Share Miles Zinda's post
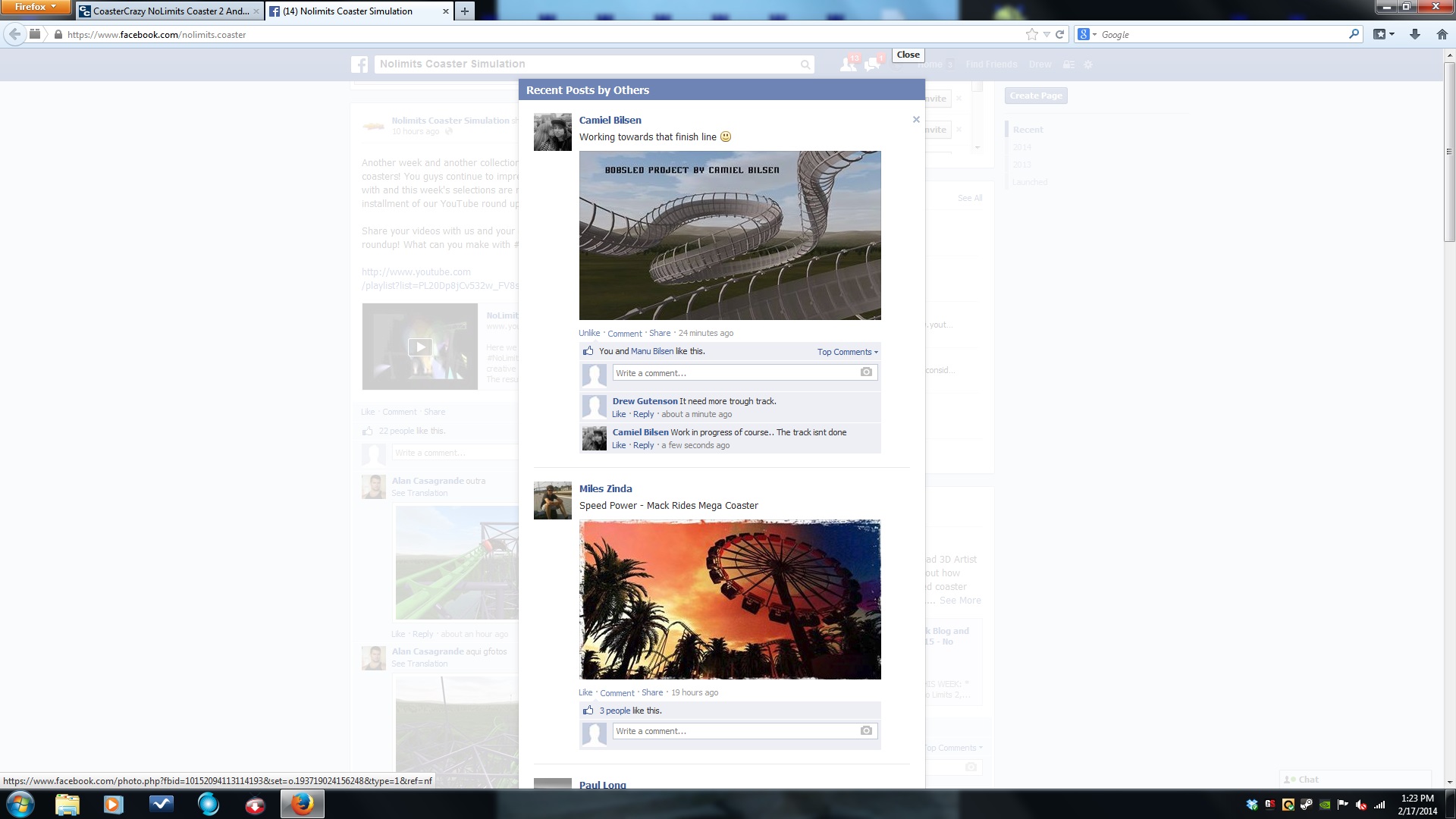 point(652,692)
